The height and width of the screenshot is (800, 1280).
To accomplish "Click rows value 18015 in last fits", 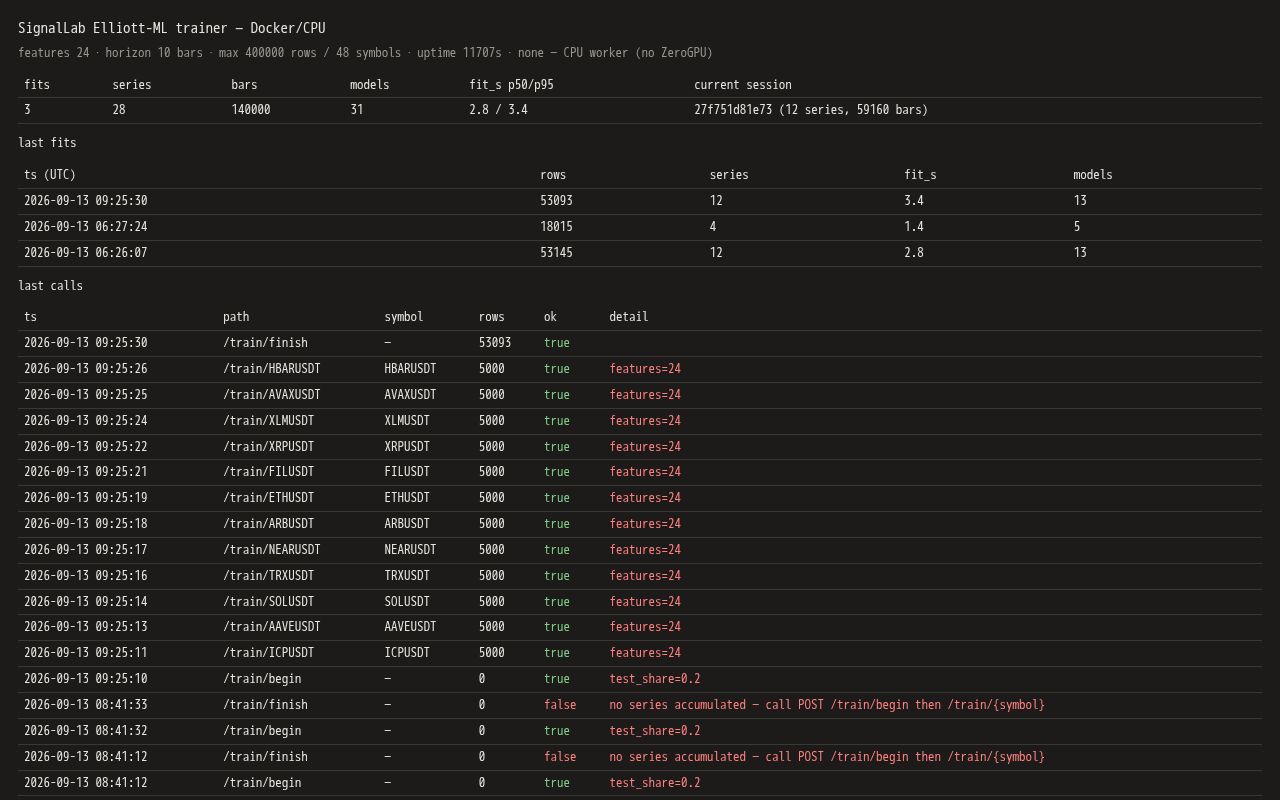I will pyautogui.click(x=556, y=227).
